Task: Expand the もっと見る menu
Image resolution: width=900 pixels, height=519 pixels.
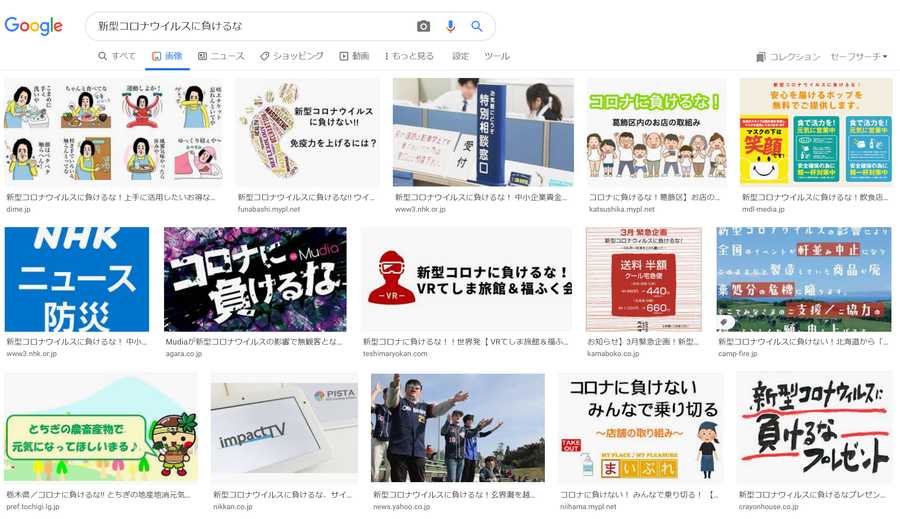Action: [x=409, y=56]
